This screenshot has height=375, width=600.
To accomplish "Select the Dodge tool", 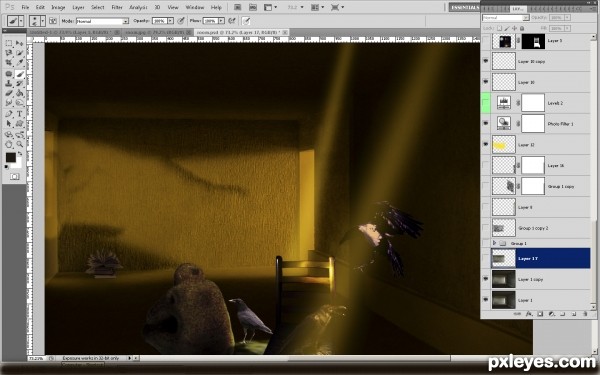I will pos(19,103).
